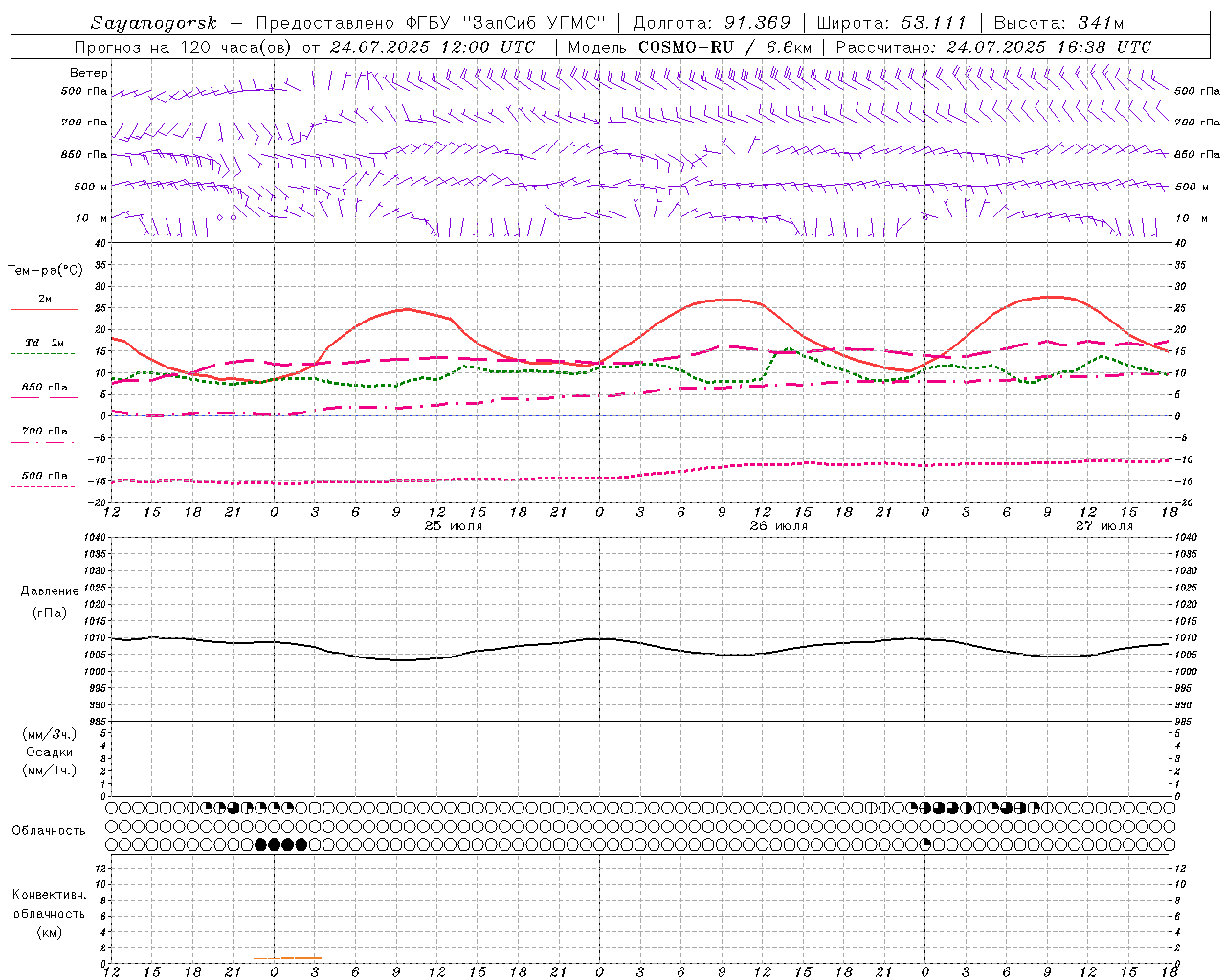Viewport: 1225px width, 980px height.
Task: Click the 850 гПа entry in temperature legend
Action: 45,388
